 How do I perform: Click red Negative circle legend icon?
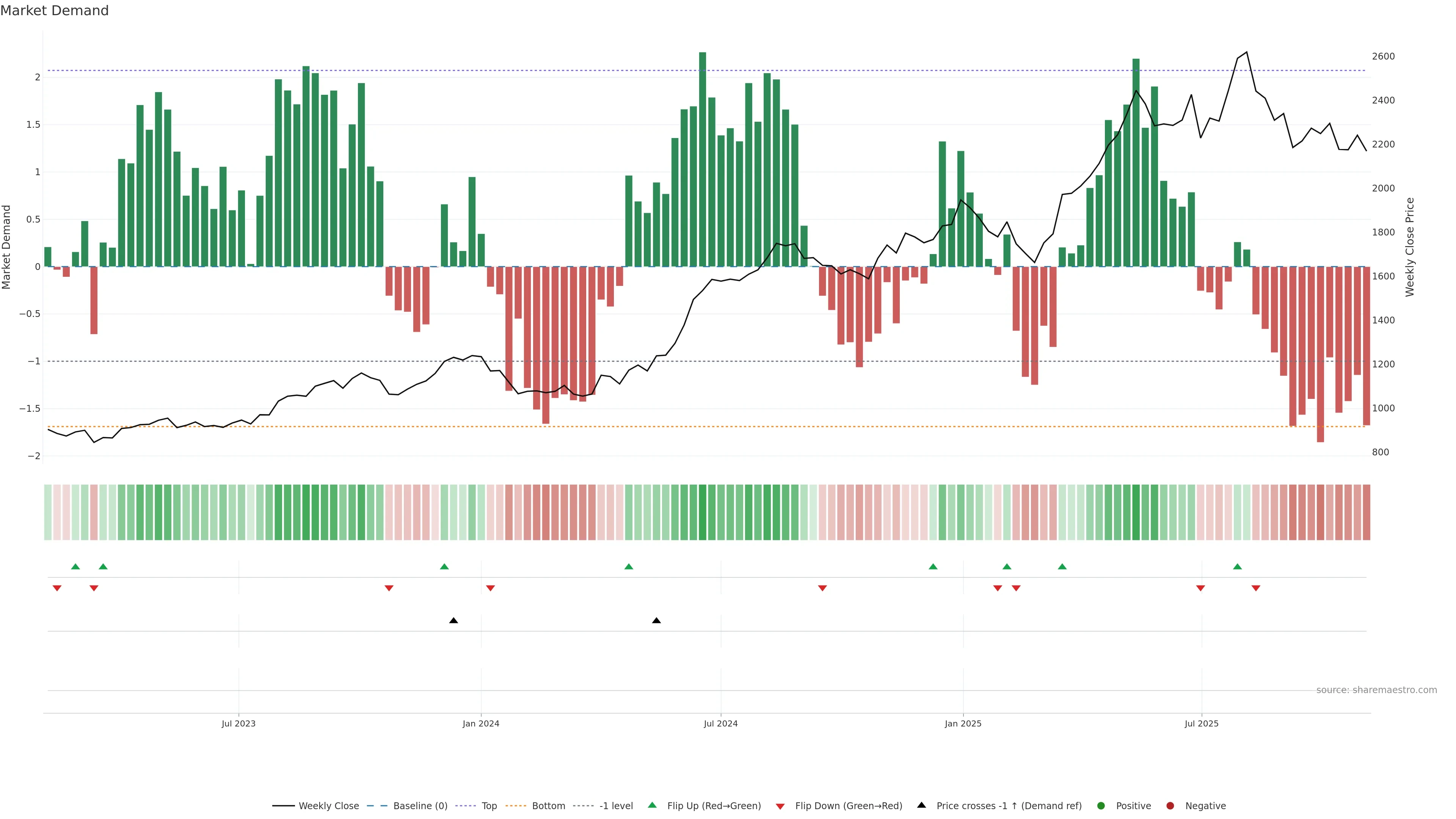(x=1170, y=805)
